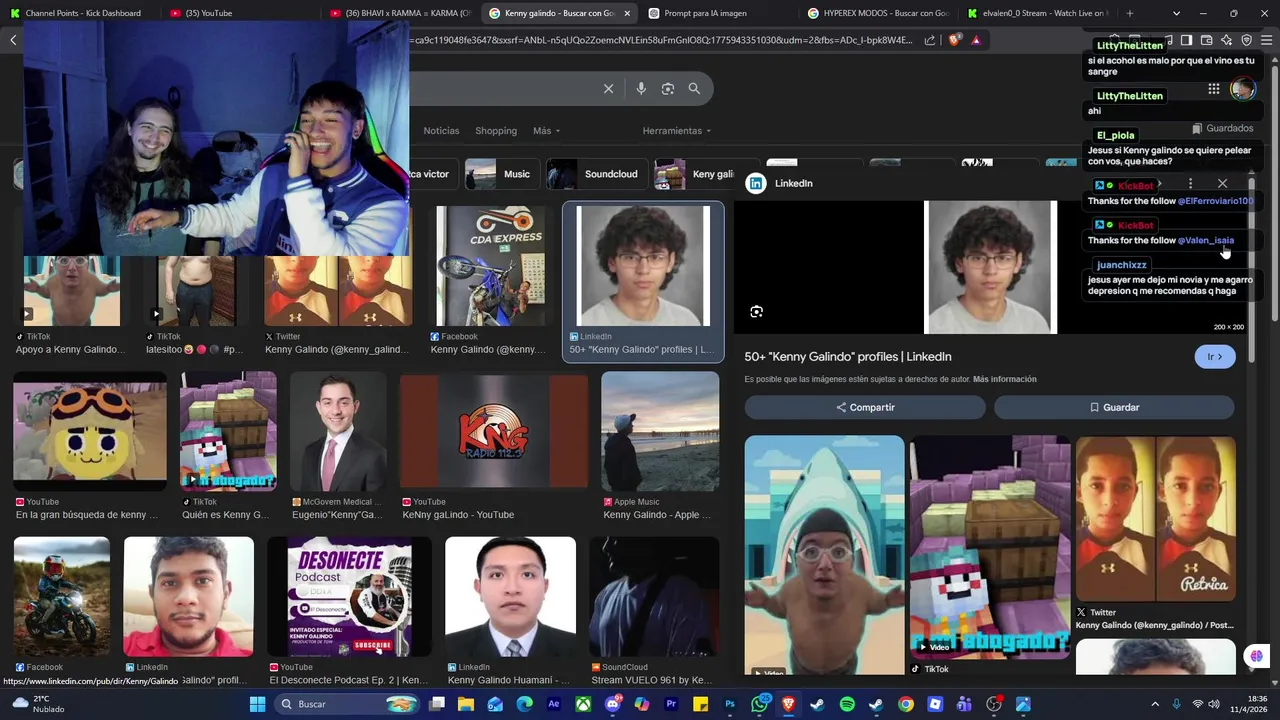
Task: Click the Guardar button
Action: (x=1114, y=407)
